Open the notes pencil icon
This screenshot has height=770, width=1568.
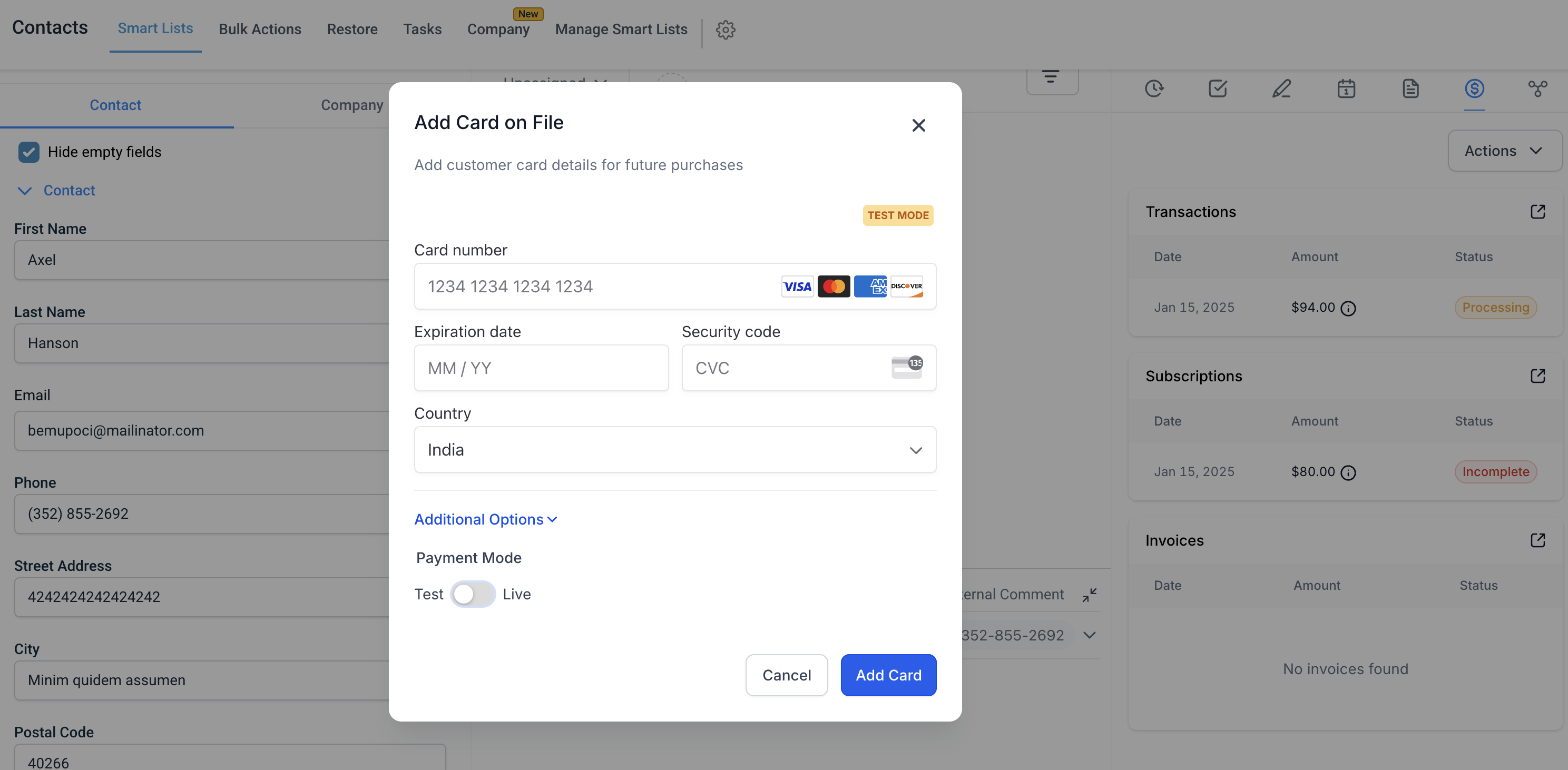point(1281,89)
